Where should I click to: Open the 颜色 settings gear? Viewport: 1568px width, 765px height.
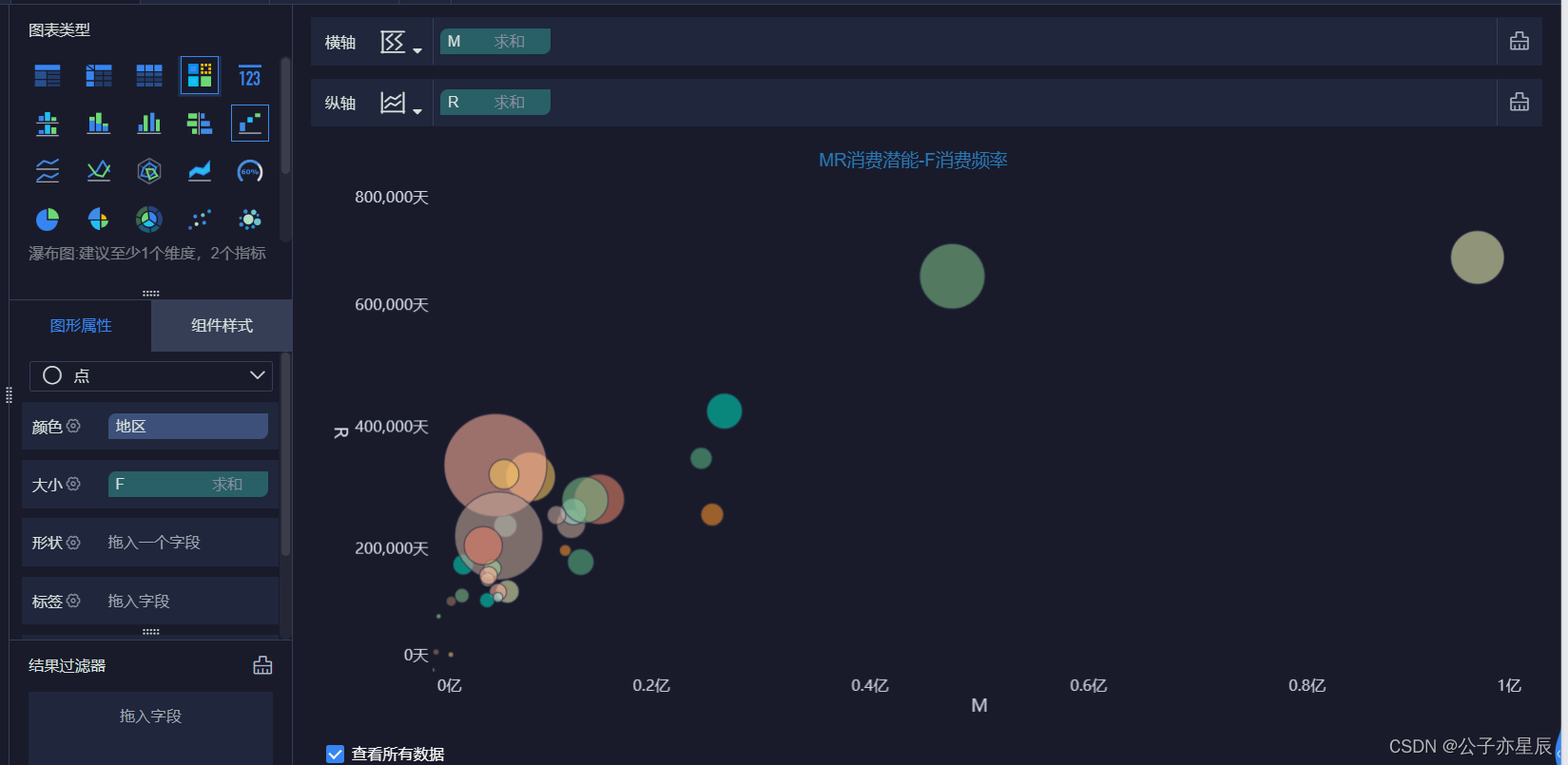73,427
